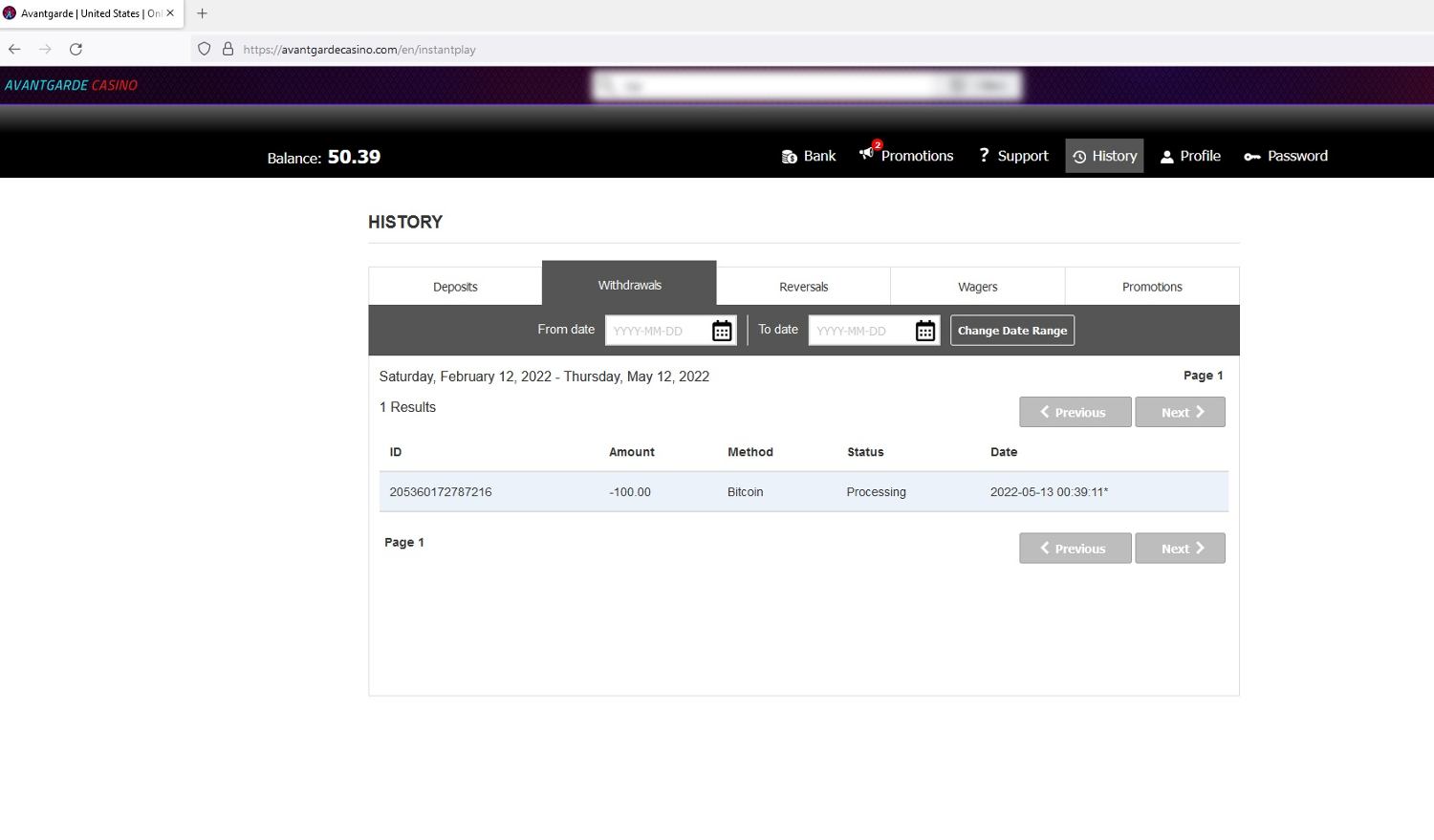Click the padlock site security icon
This screenshot has height=840, width=1434.
coord(228,49)
